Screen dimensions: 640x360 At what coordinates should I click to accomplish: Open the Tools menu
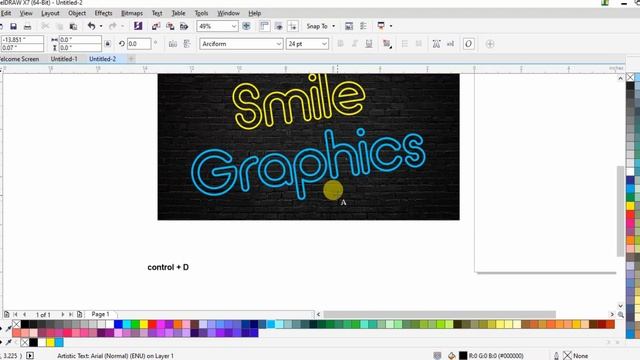click(201, 13)
